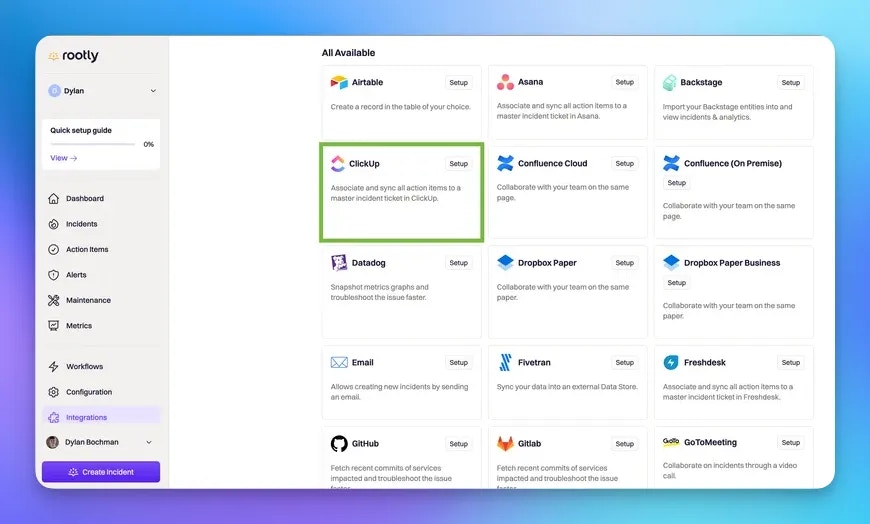Click the Confluence Cloud logo icon
Viewport: 870px width, 524px height.
pyautogui.click(x=505, y=163)
